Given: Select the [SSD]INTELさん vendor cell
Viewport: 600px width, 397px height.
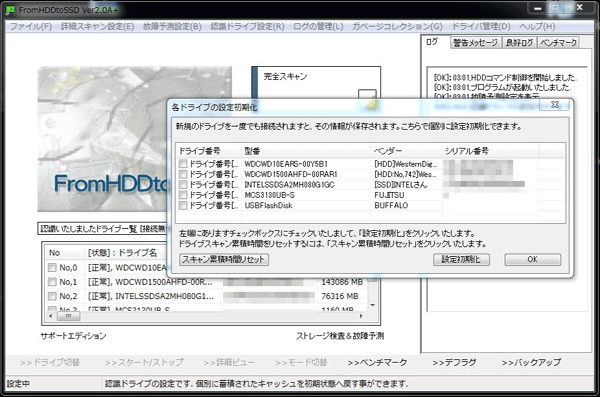Looking at the screenshot, I should point(401,185).
